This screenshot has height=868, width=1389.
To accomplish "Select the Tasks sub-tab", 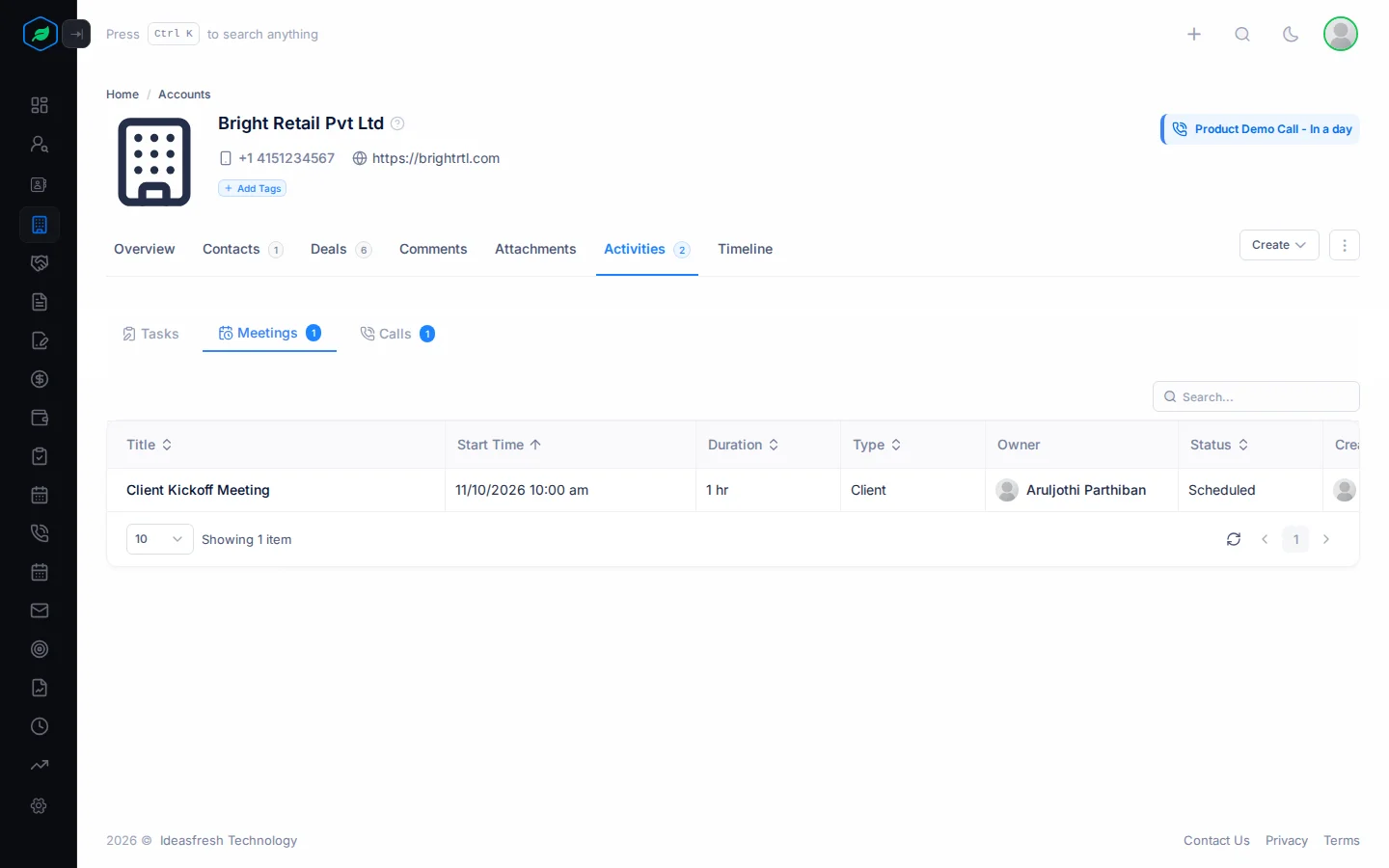I will tap(150, 334).
